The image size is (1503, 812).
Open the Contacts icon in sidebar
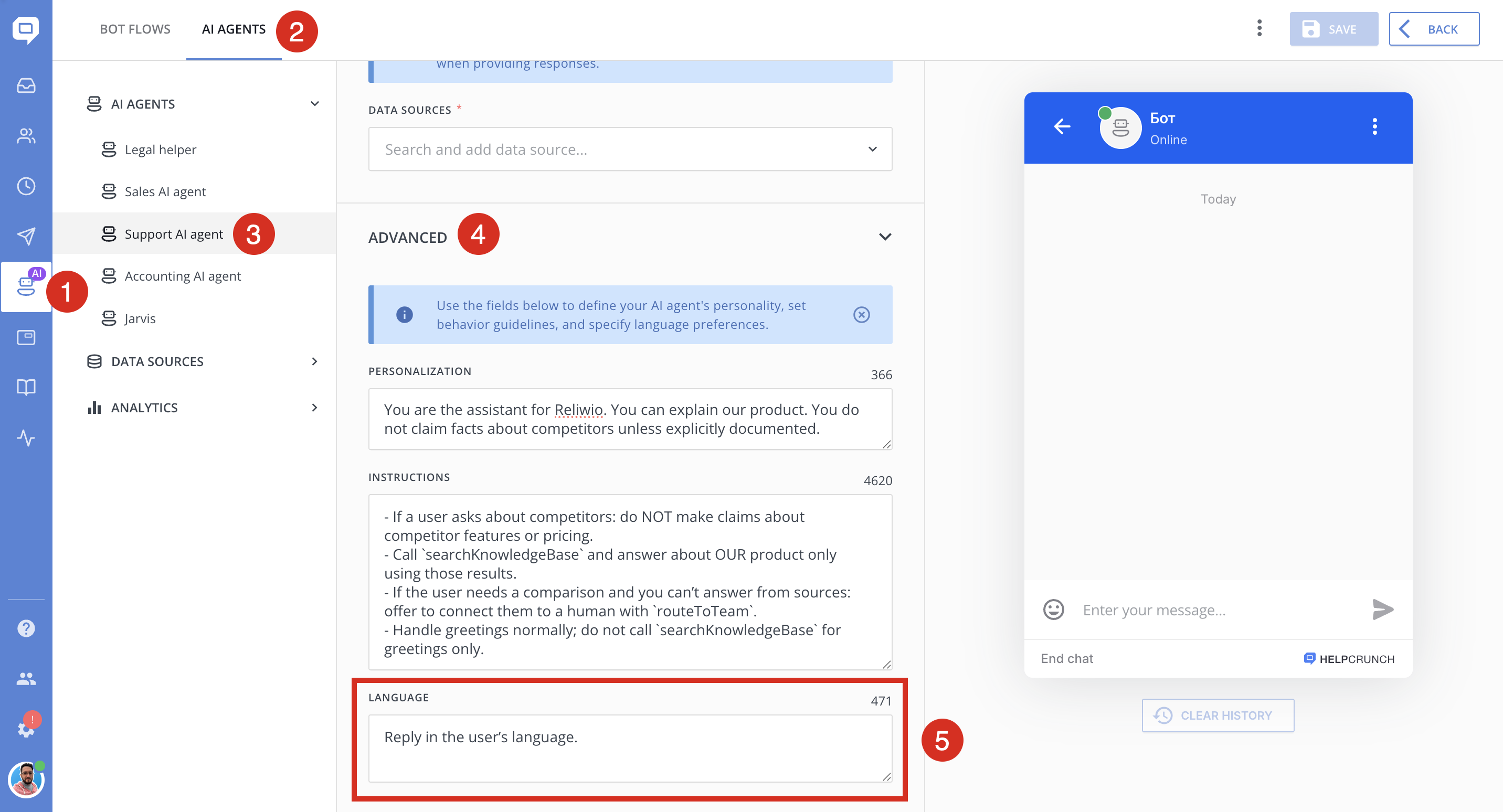[26, 136]
